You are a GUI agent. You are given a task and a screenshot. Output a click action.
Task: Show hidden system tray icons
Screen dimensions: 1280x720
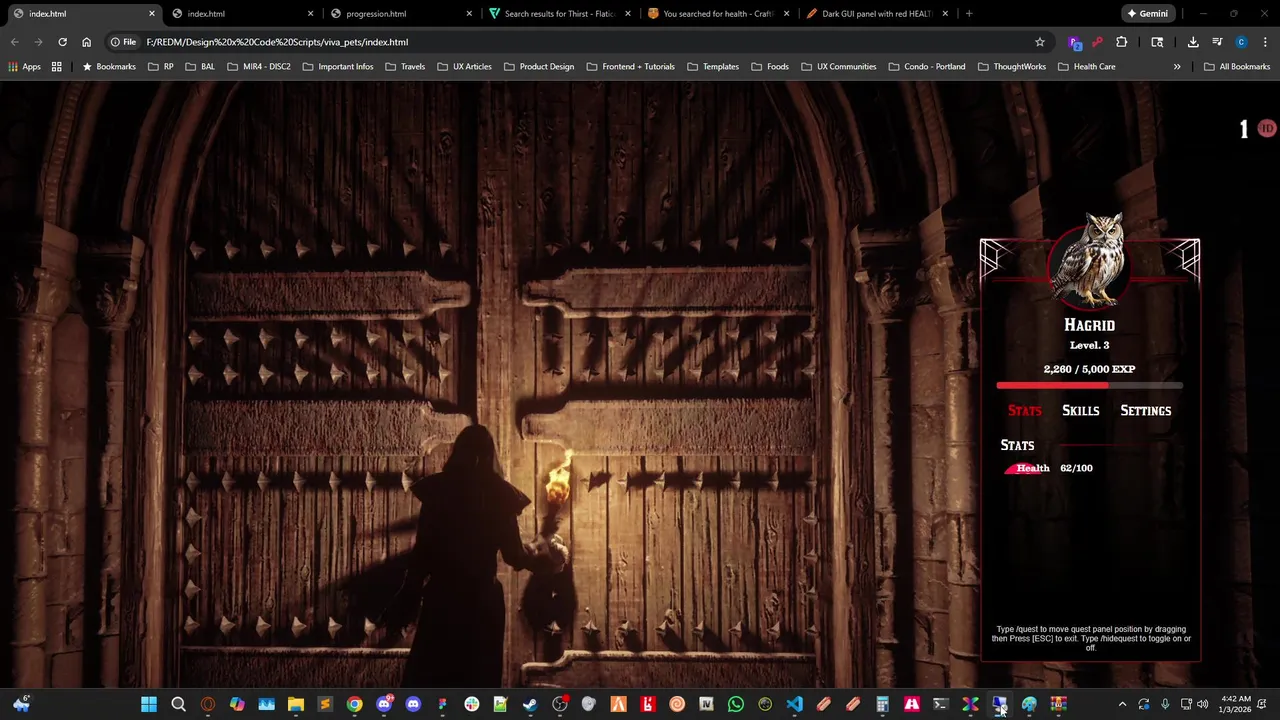pos(1122,704)
